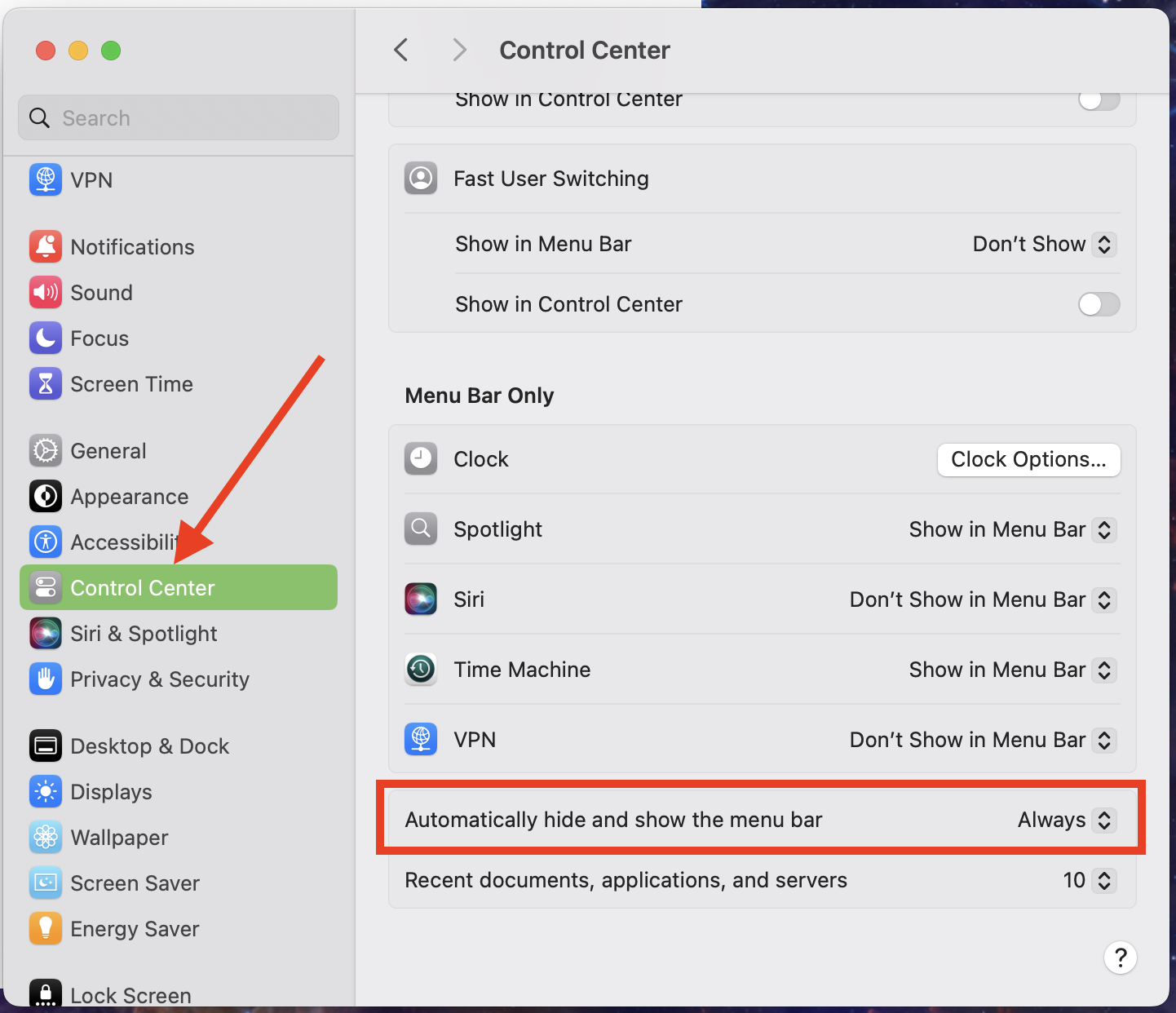Click the General gear icon
The width and height of the screenshot is (1176, 1013).
(46, 450)
